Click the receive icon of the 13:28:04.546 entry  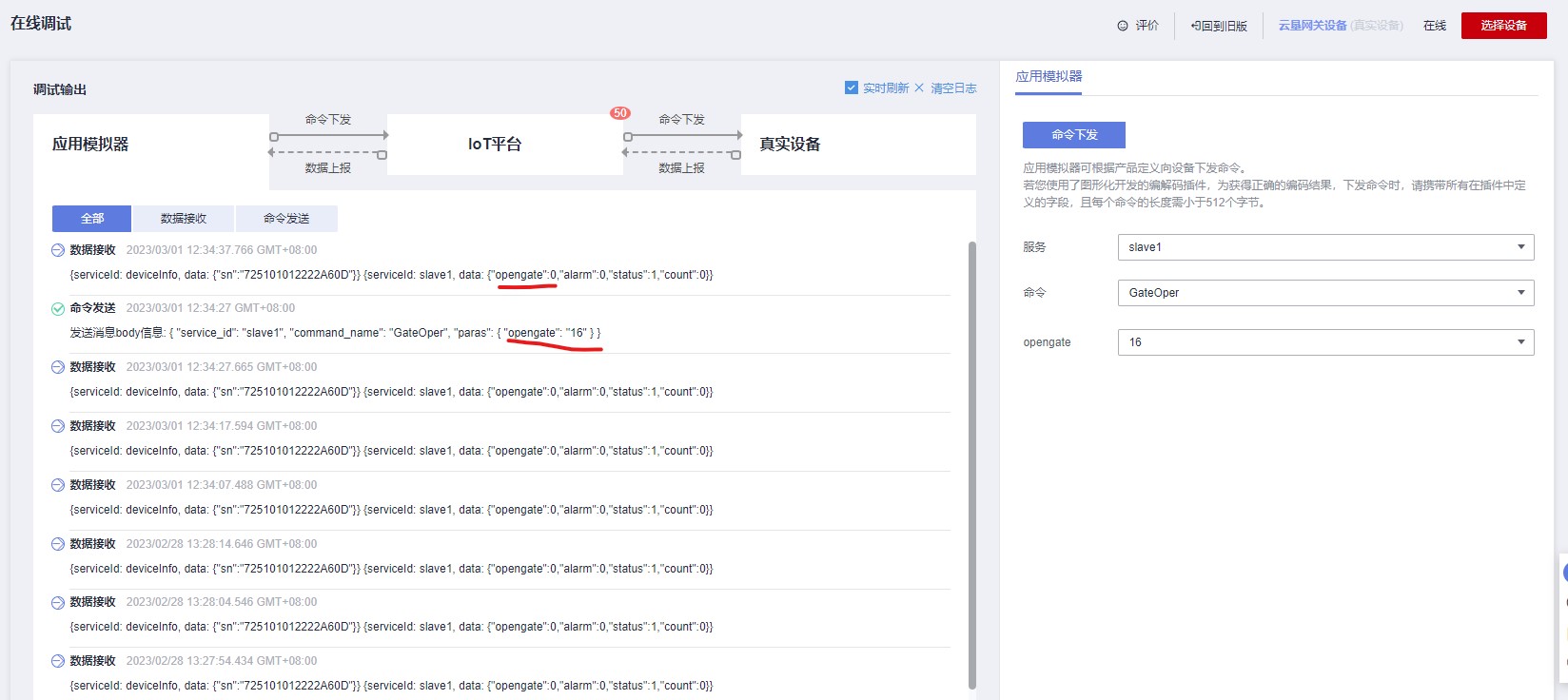[x=58, y=602]
